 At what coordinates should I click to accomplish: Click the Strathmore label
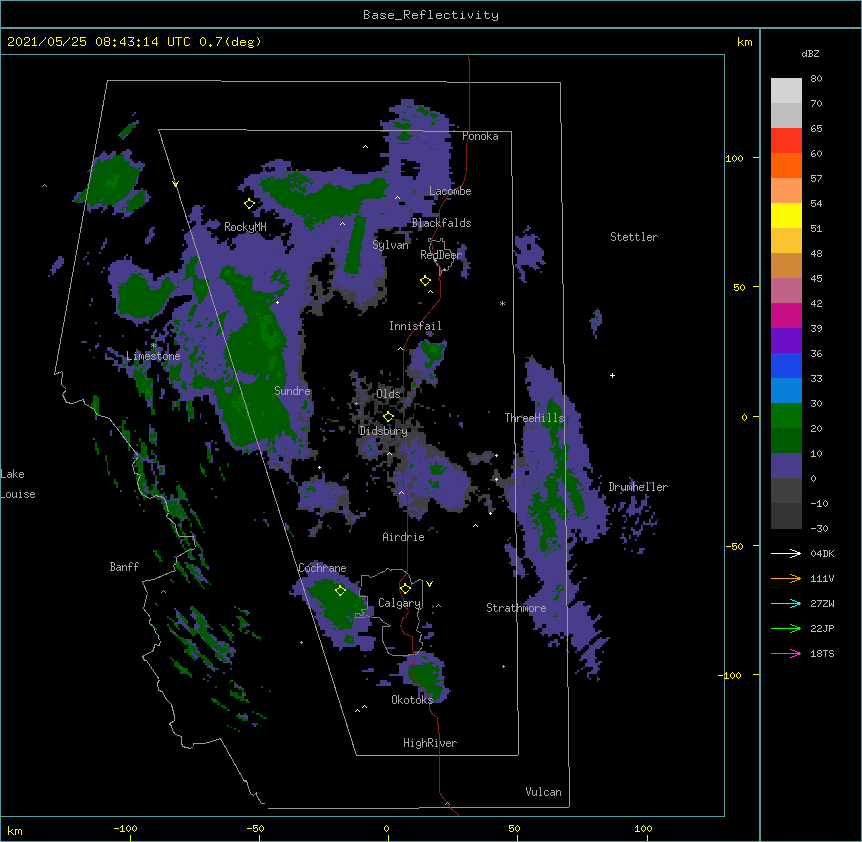[516, 608]
